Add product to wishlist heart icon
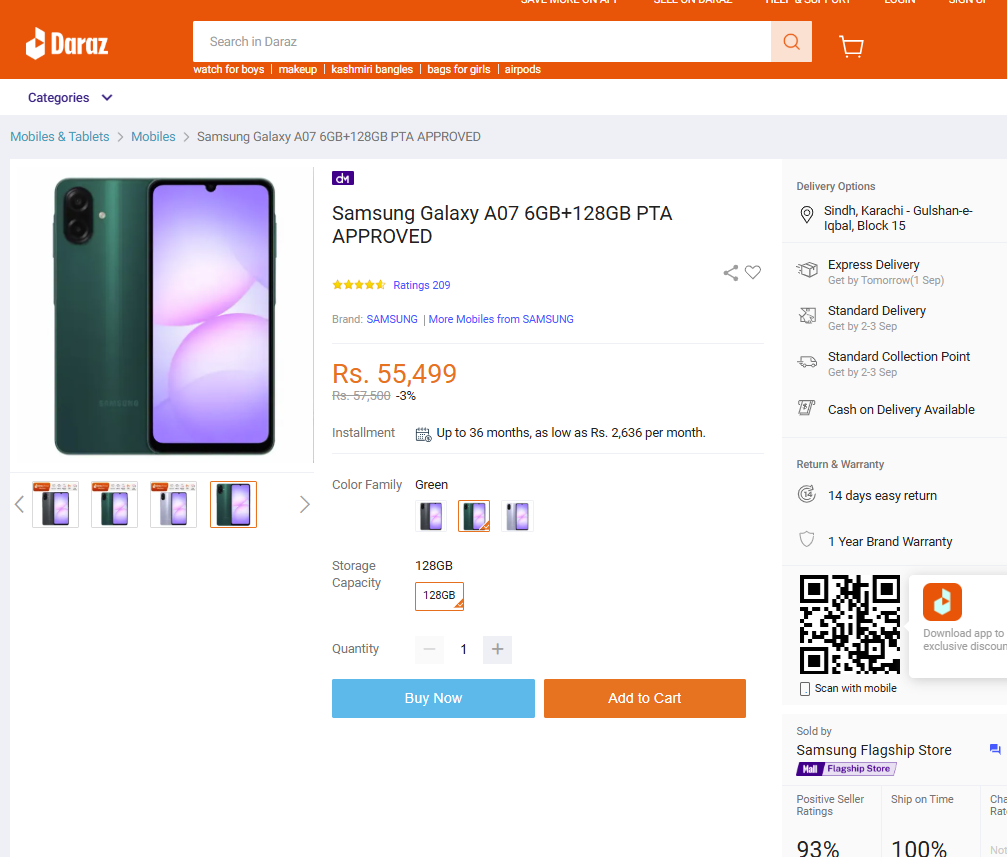 [753, 272]
